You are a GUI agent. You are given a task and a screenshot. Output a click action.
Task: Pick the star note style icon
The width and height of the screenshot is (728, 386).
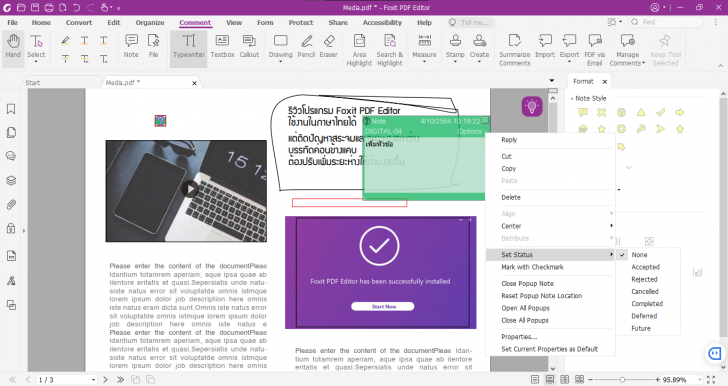[602, 129]
